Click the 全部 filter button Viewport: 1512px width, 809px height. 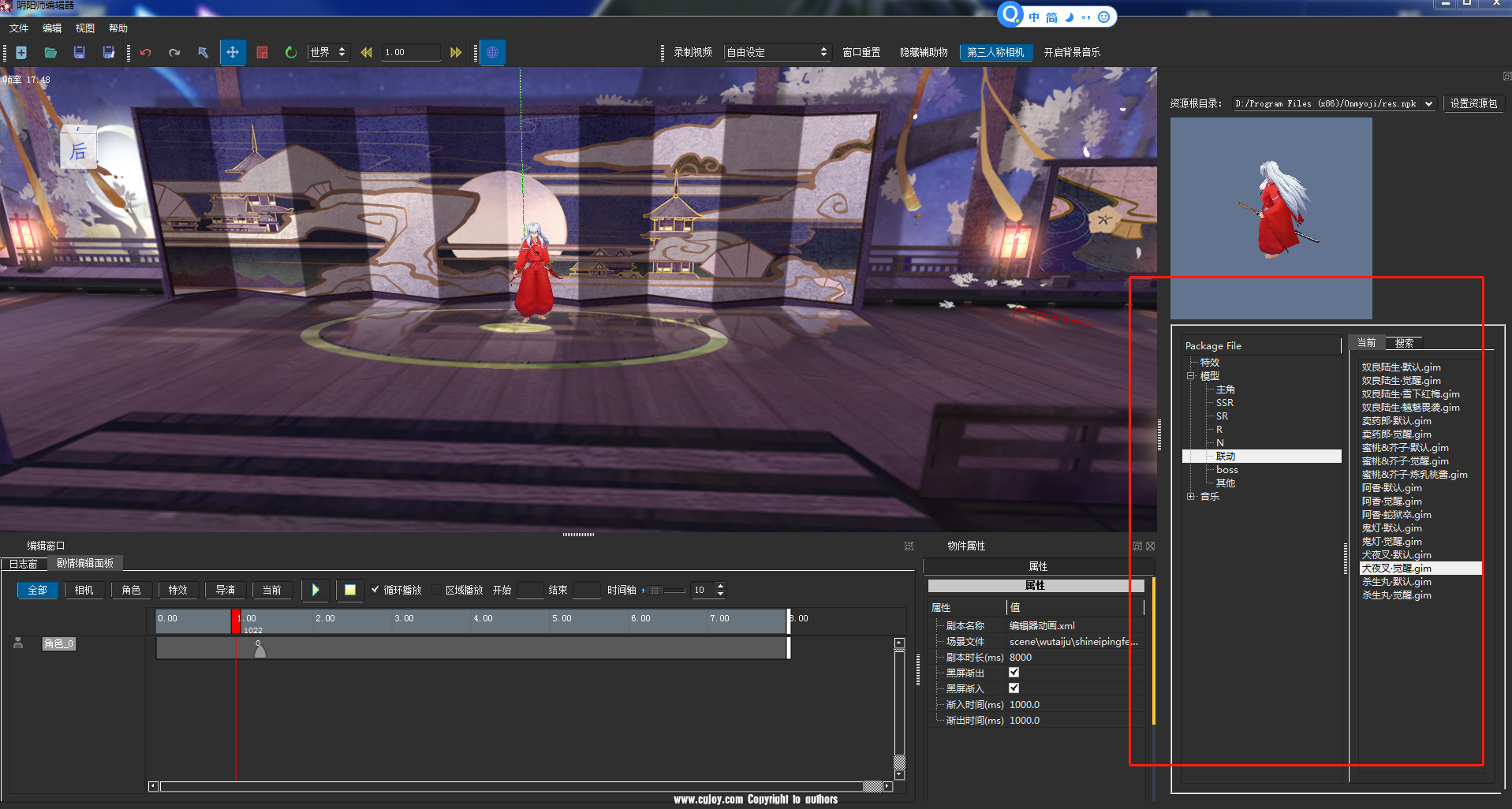(x=38, y=590)
